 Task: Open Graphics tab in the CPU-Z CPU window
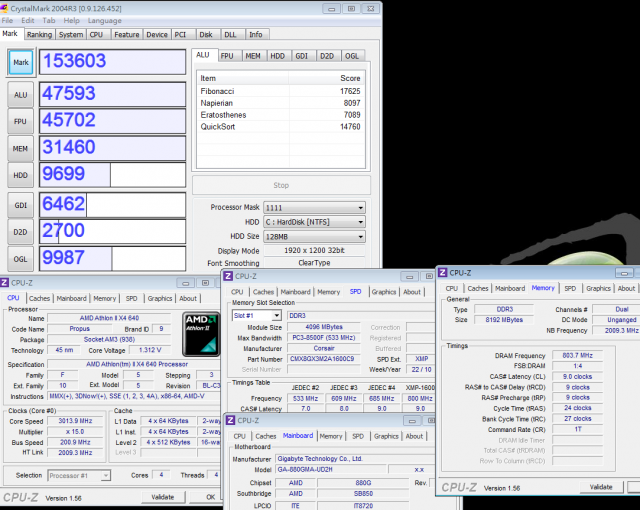(x=160, y=299)
